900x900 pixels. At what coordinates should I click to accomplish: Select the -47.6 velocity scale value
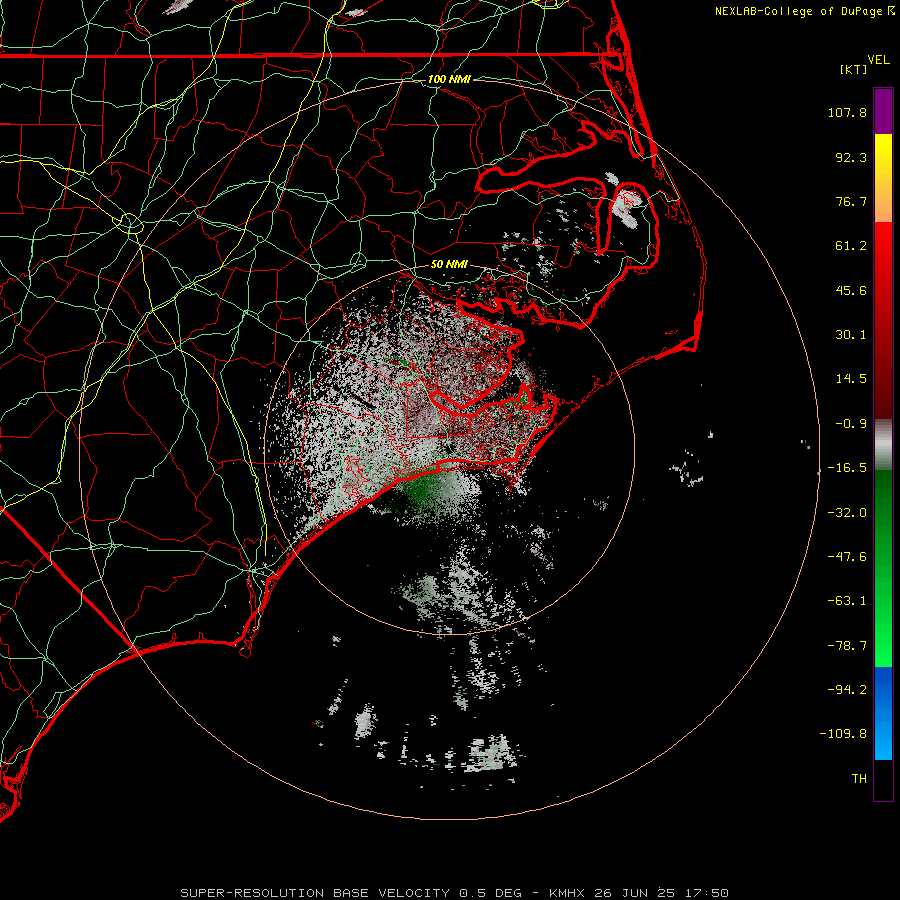847,557
